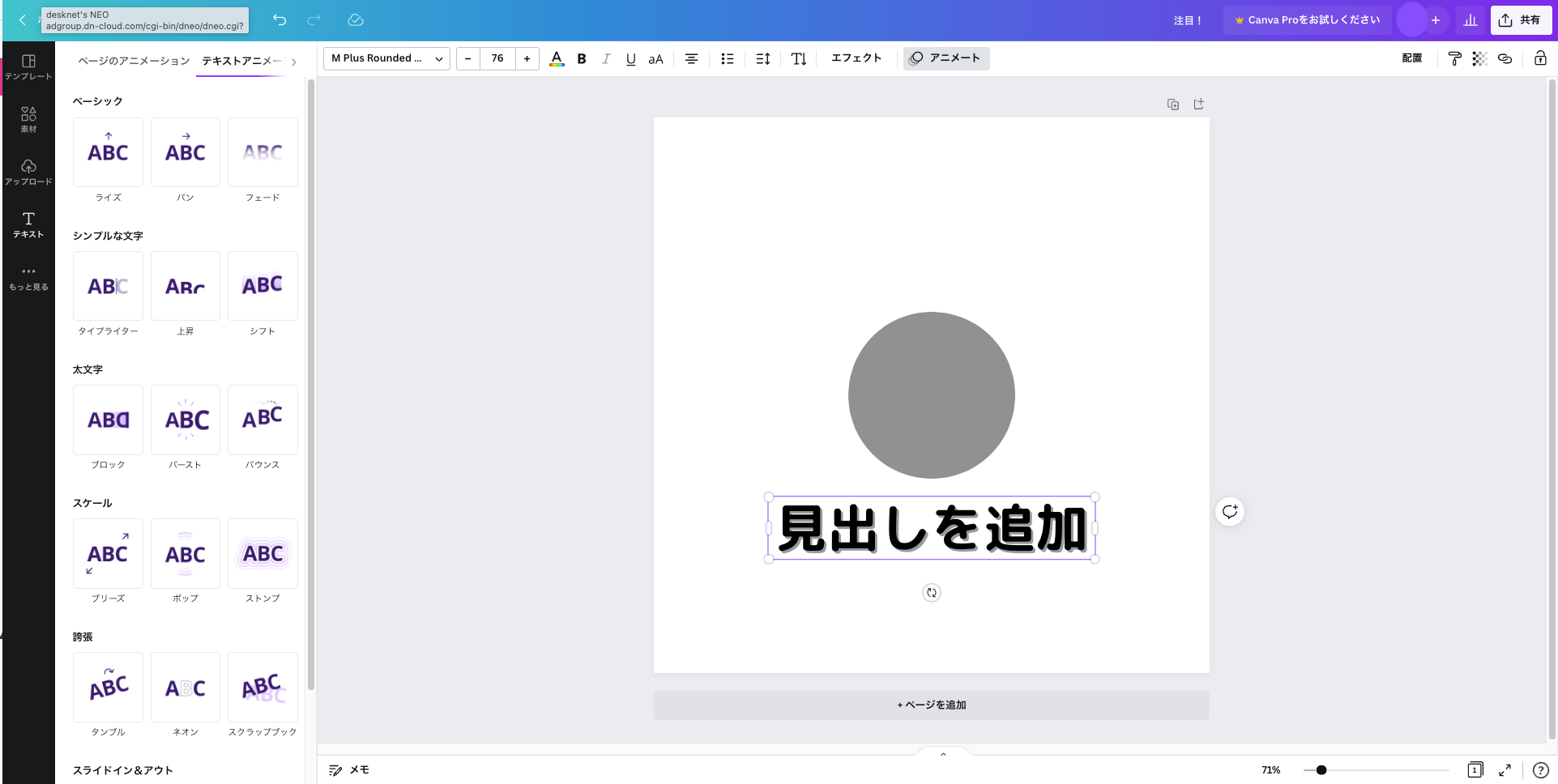Toggle the bulleted list

[727, 58]
